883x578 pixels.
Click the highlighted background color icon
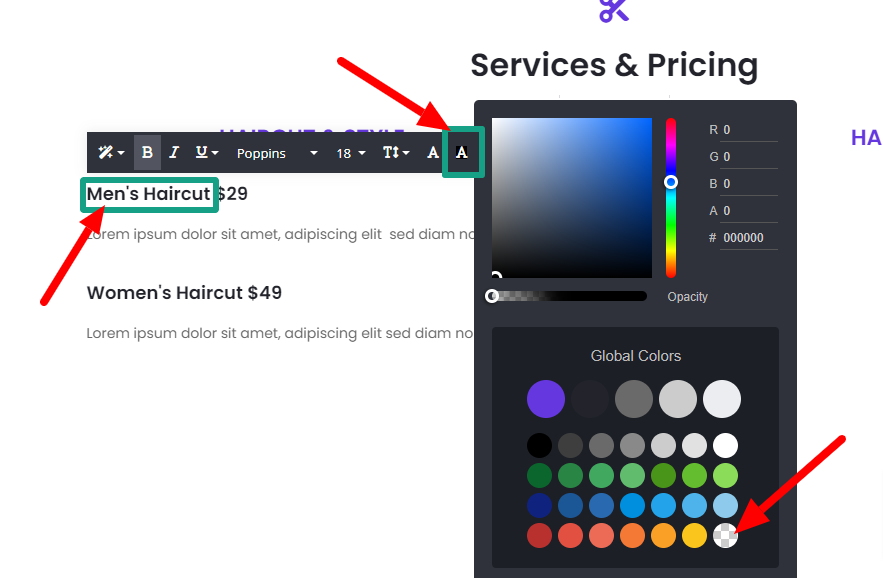tap(461, 152)
